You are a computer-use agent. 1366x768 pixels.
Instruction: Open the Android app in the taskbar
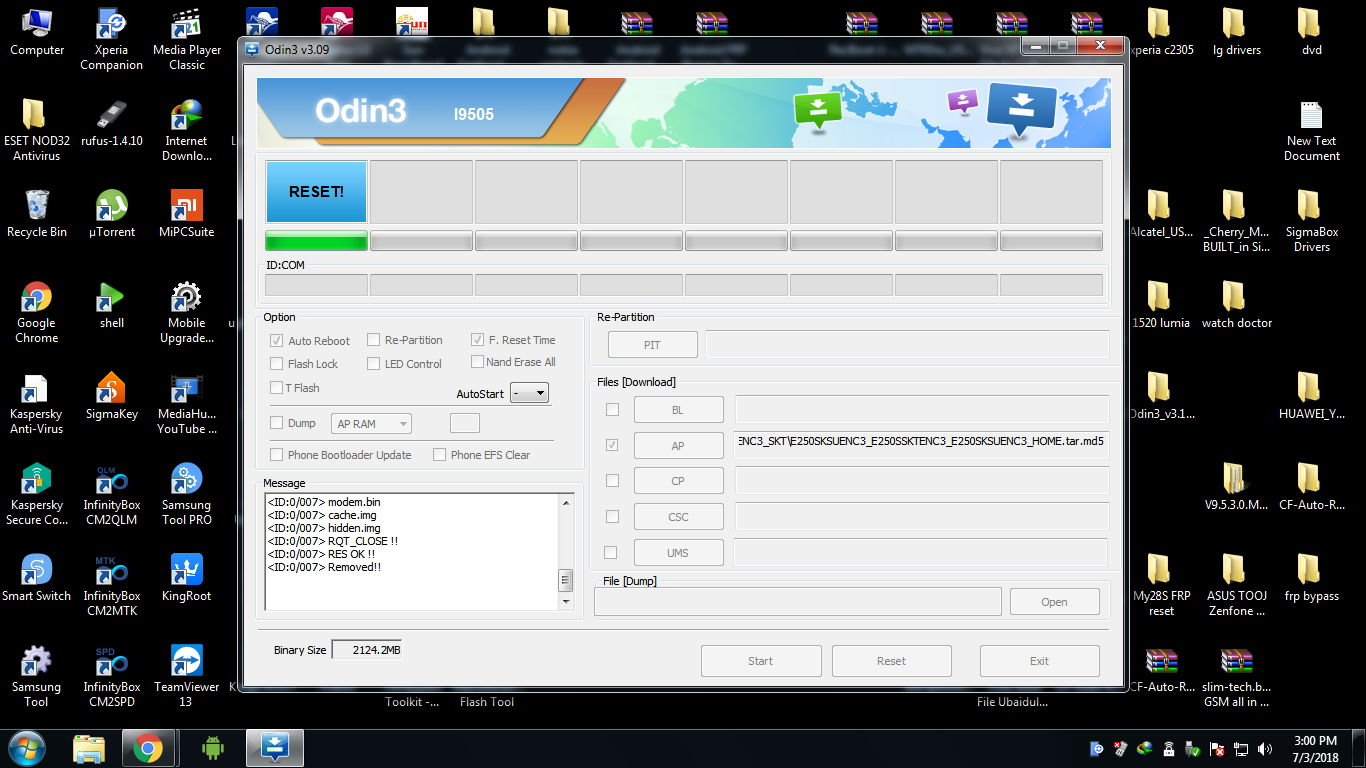[212, 747]
